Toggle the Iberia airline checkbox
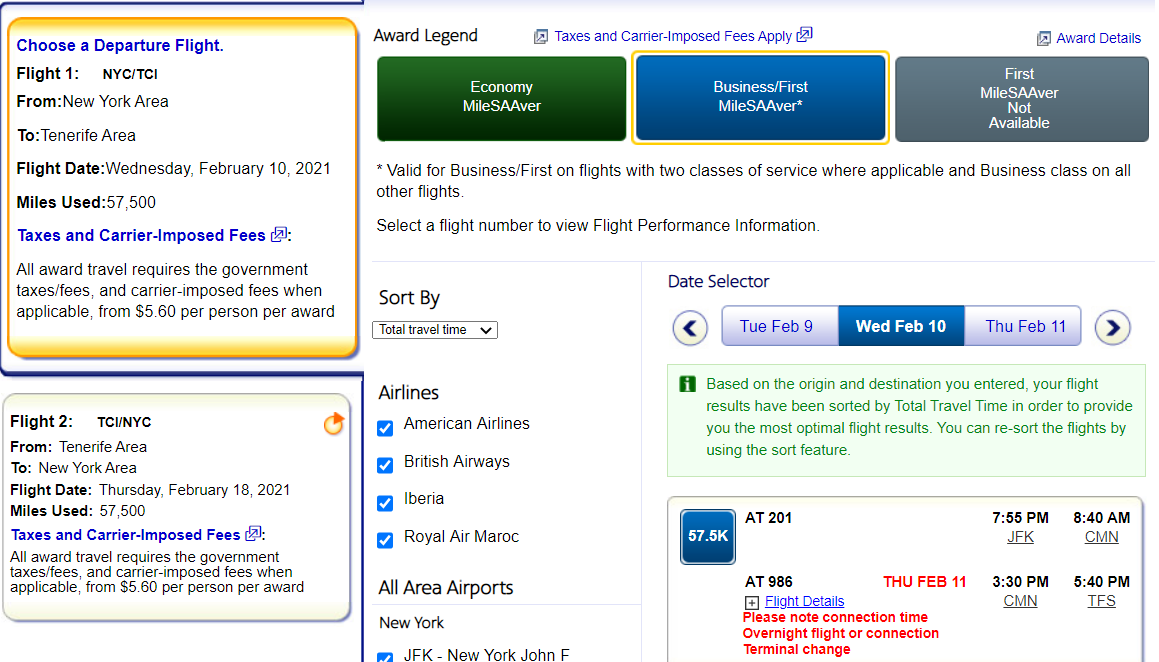This screenshot has width=1159, height=662. coord(385,503)
